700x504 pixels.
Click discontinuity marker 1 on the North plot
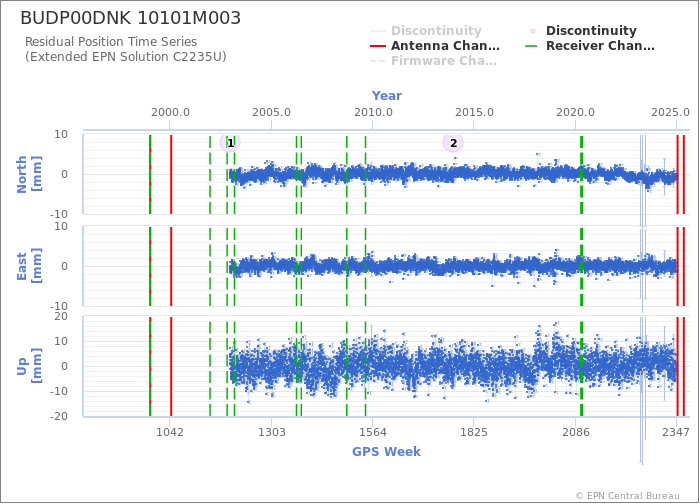tap(230, 143)
